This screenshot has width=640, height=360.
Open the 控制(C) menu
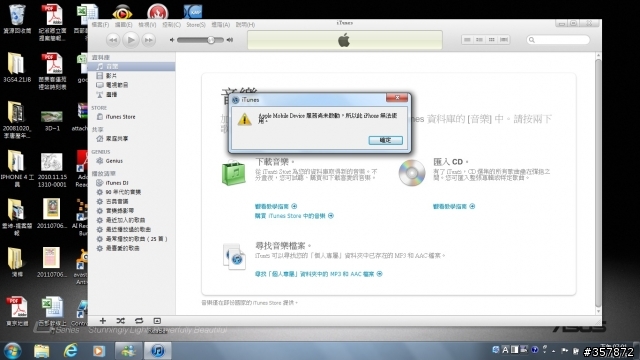(x=171, y=24)
